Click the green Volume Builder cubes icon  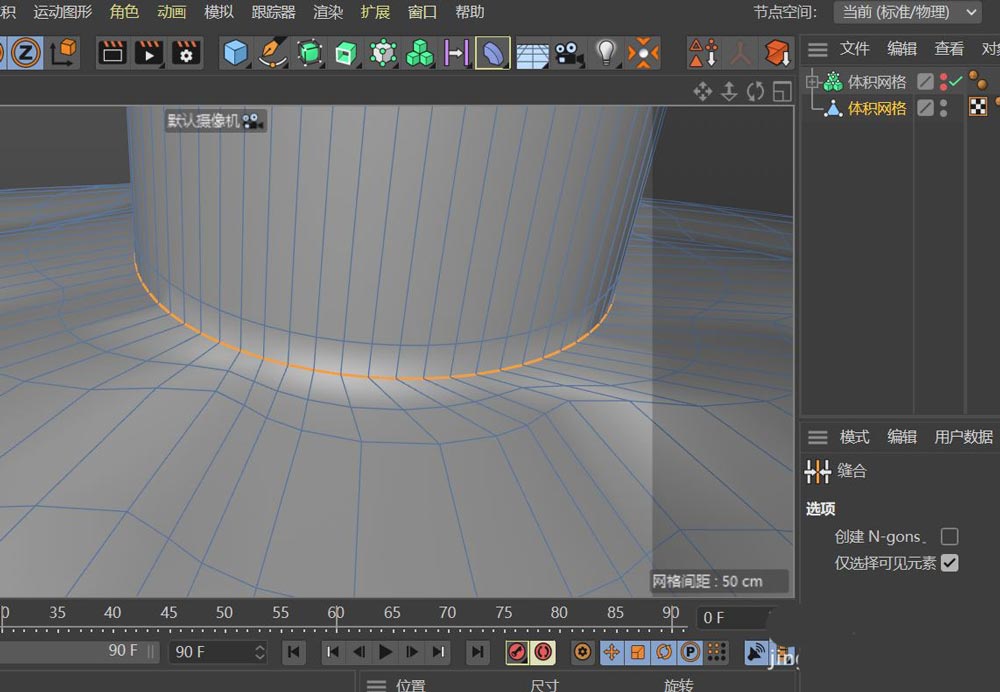pos(419,52)
